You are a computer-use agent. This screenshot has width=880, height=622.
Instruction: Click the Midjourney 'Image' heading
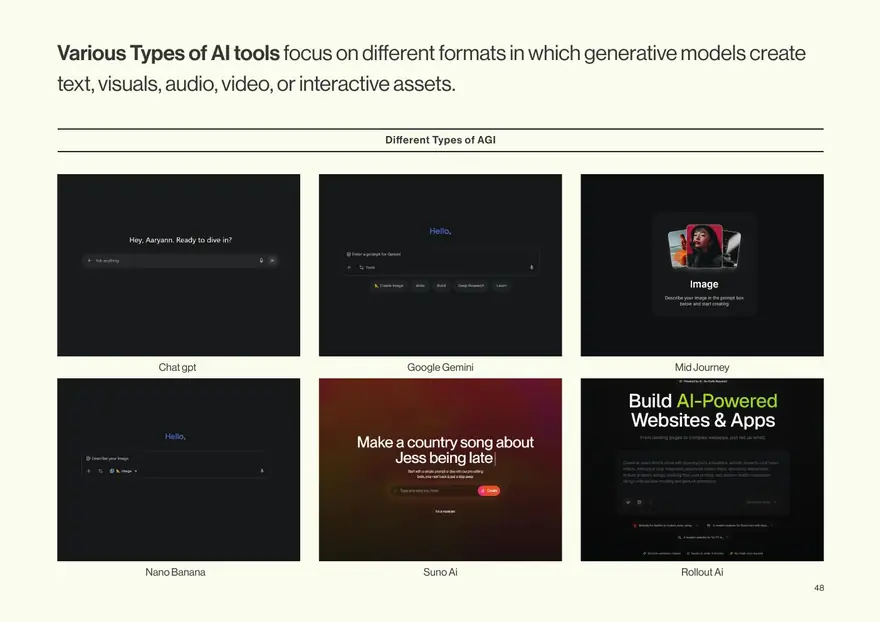coord(704,284)
